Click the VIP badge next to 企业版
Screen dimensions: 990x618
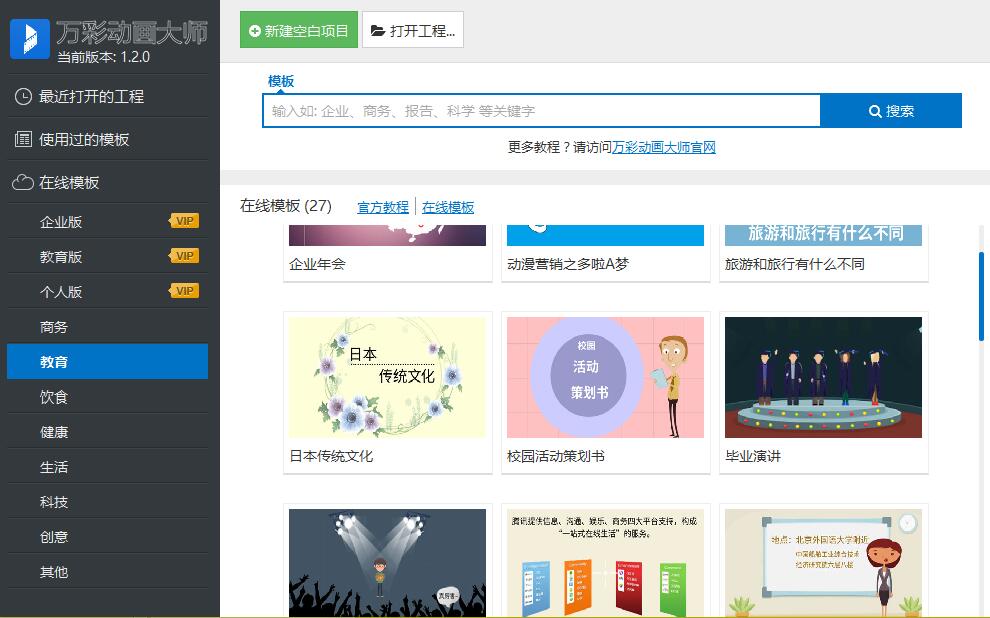tap(185, 222)
